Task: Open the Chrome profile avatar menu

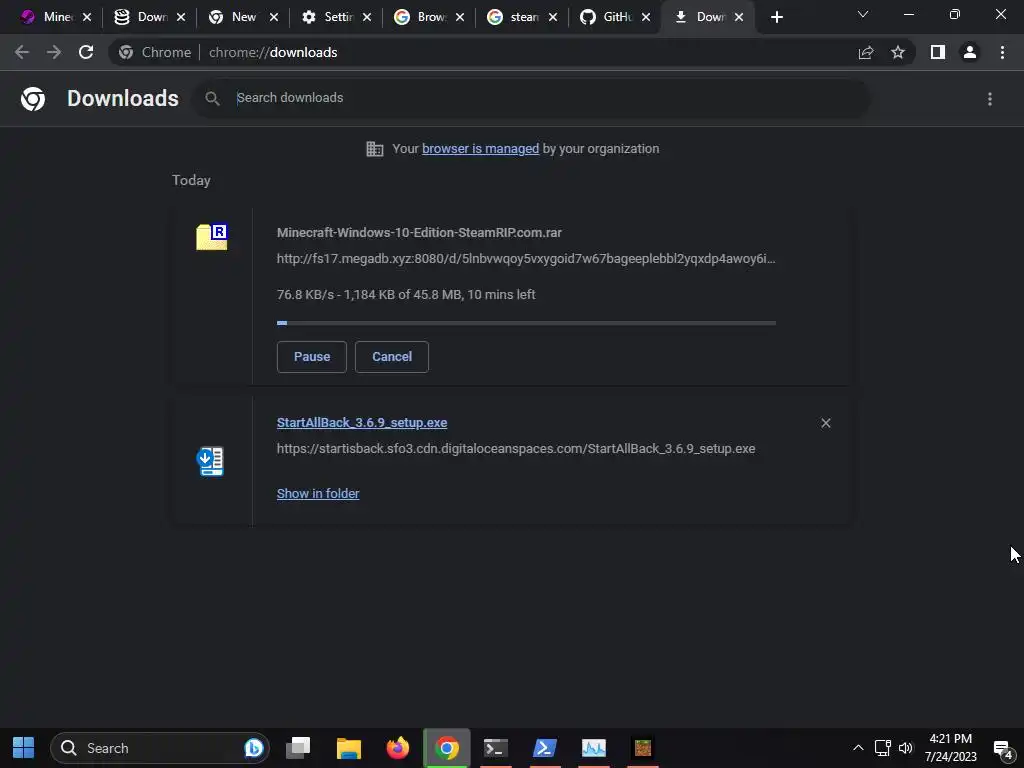Action: pos(970,52)
